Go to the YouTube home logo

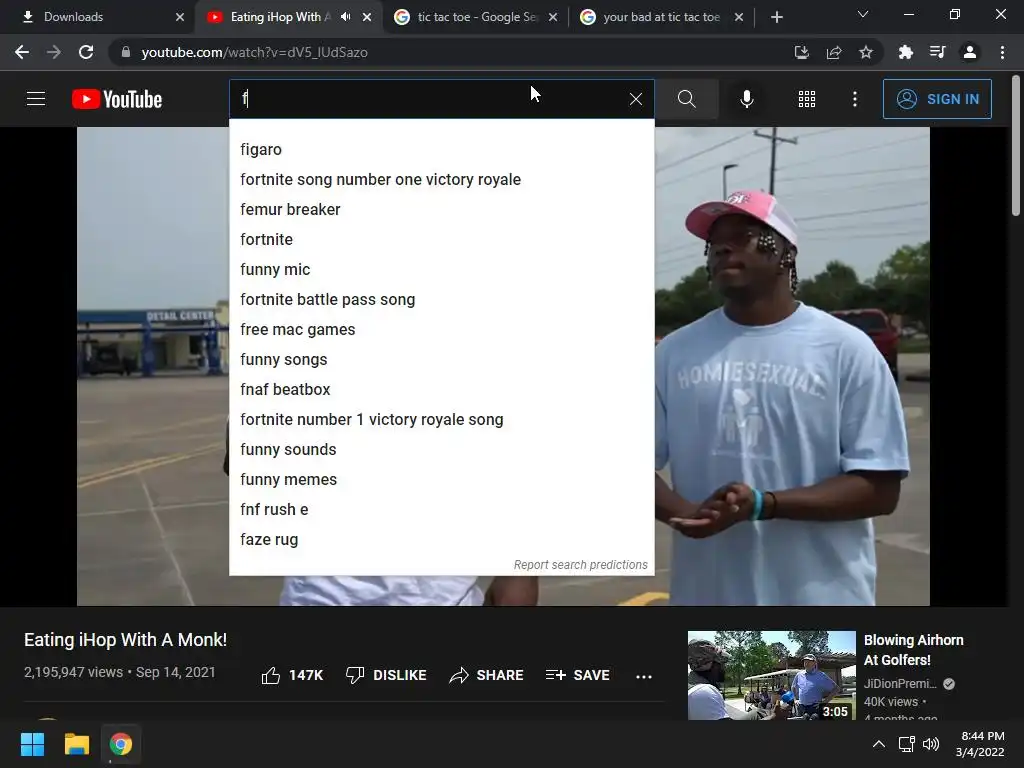click(117, 99)
